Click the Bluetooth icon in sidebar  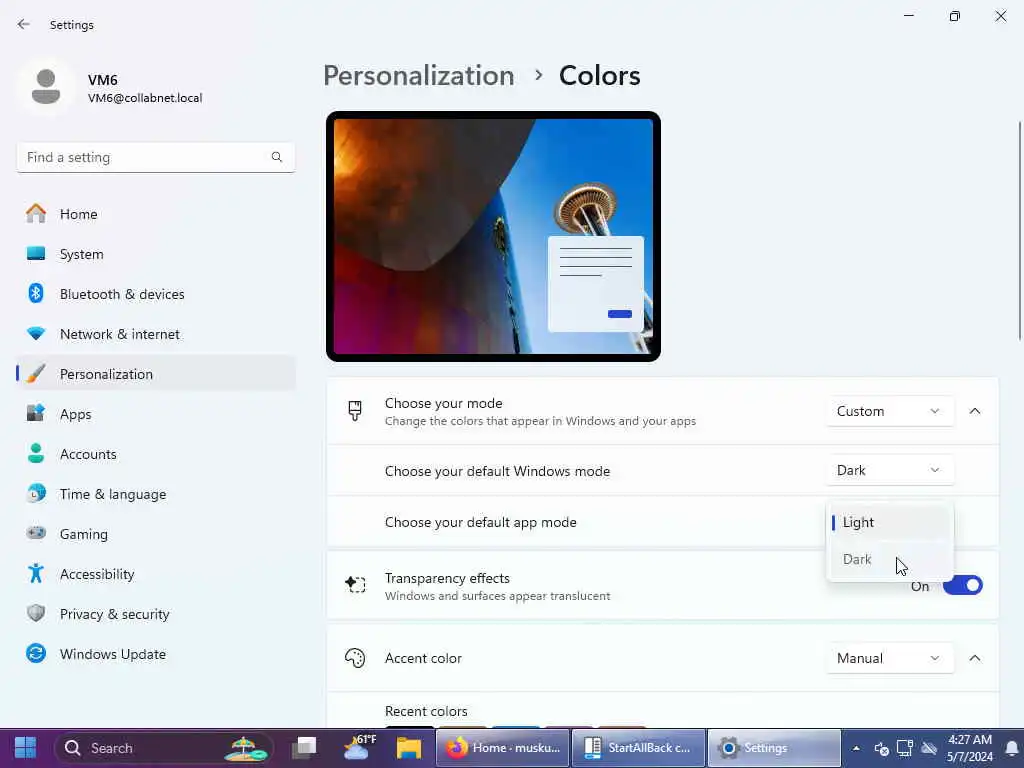click(36, 293)
